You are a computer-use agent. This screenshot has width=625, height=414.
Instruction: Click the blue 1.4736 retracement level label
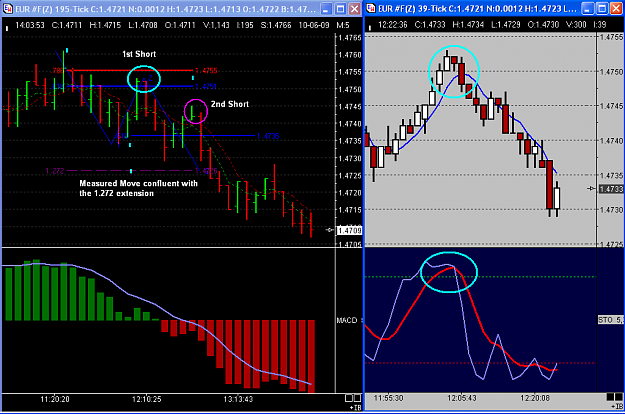268,136
